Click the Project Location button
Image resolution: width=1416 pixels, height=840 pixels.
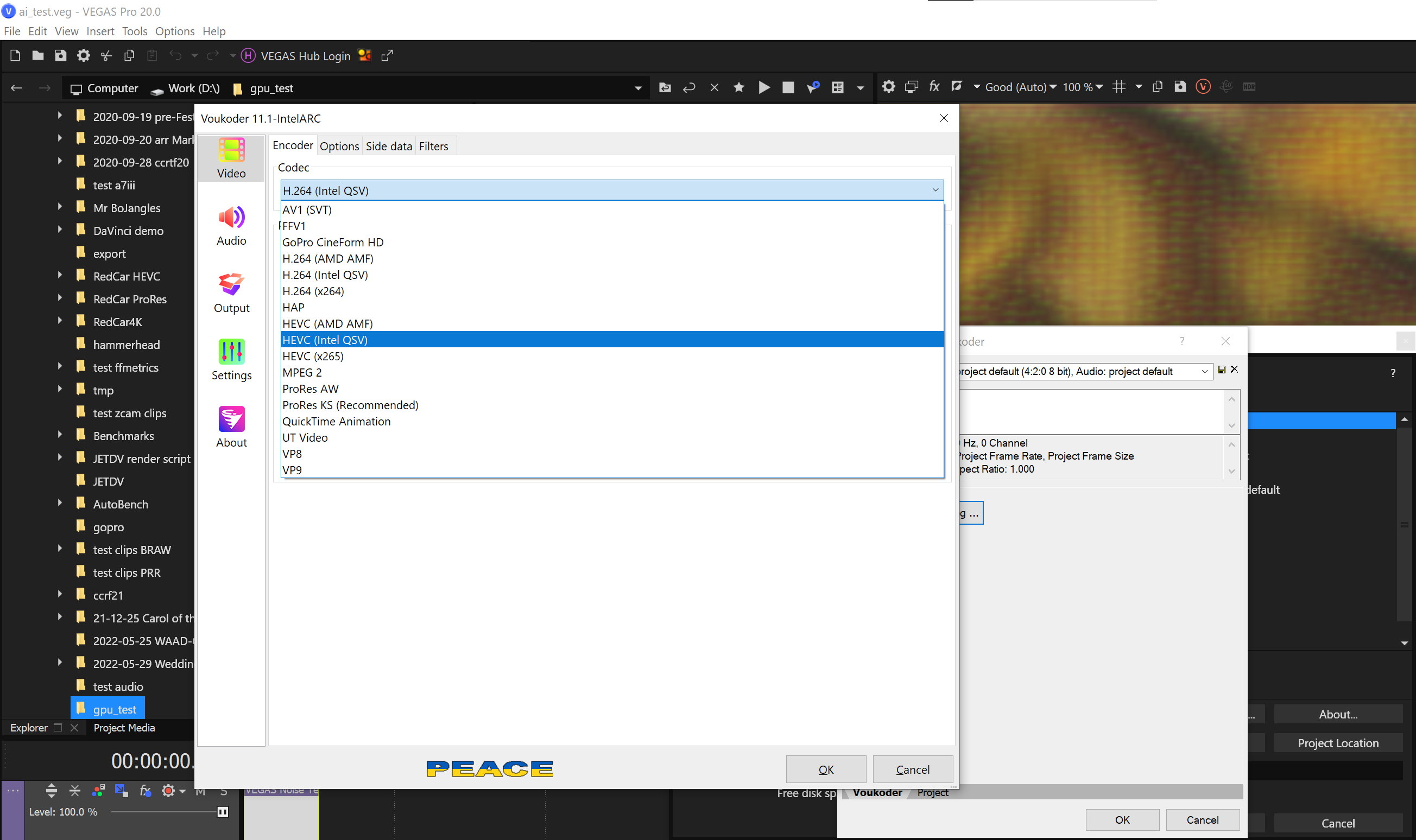1337,743
